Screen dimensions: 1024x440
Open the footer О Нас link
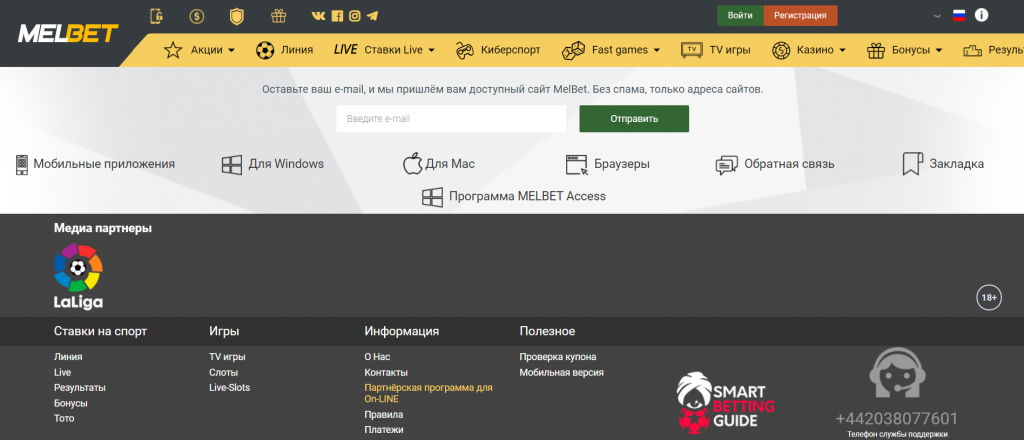[x=377, y=357]
